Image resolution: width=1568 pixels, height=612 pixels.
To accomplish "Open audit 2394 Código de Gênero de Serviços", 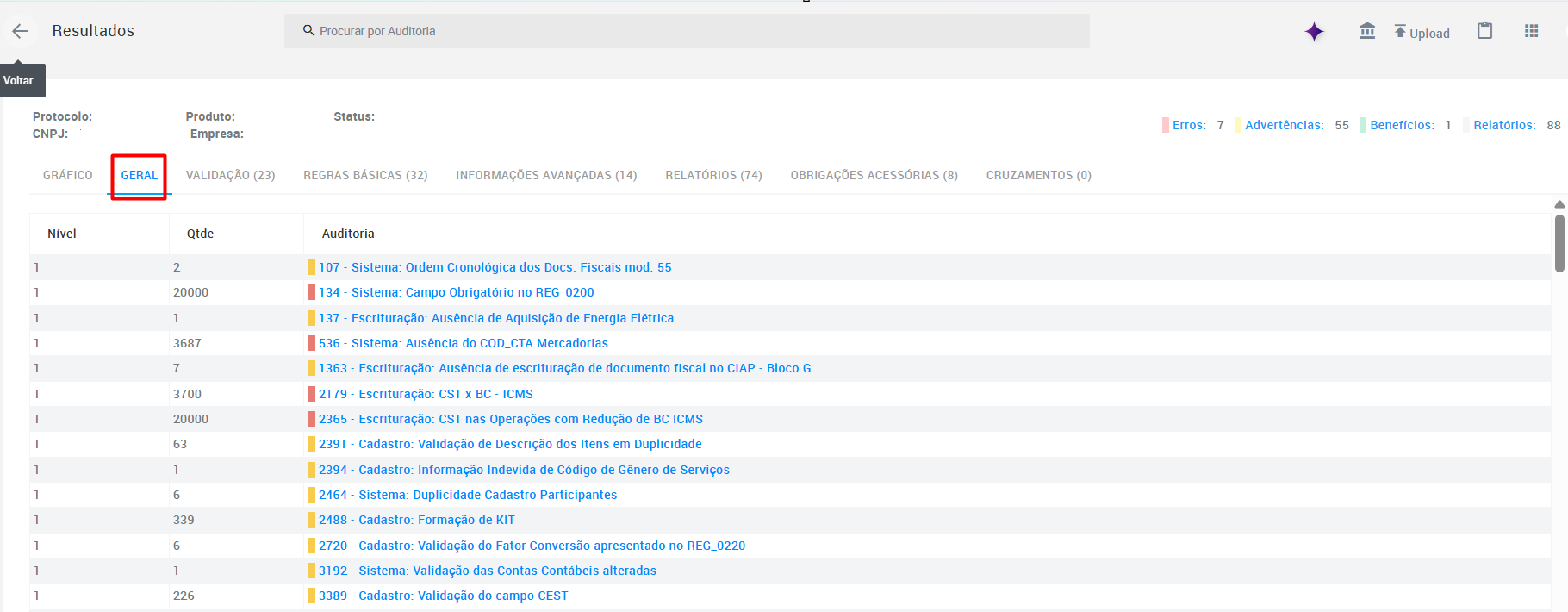I will (x=524, y=470).
